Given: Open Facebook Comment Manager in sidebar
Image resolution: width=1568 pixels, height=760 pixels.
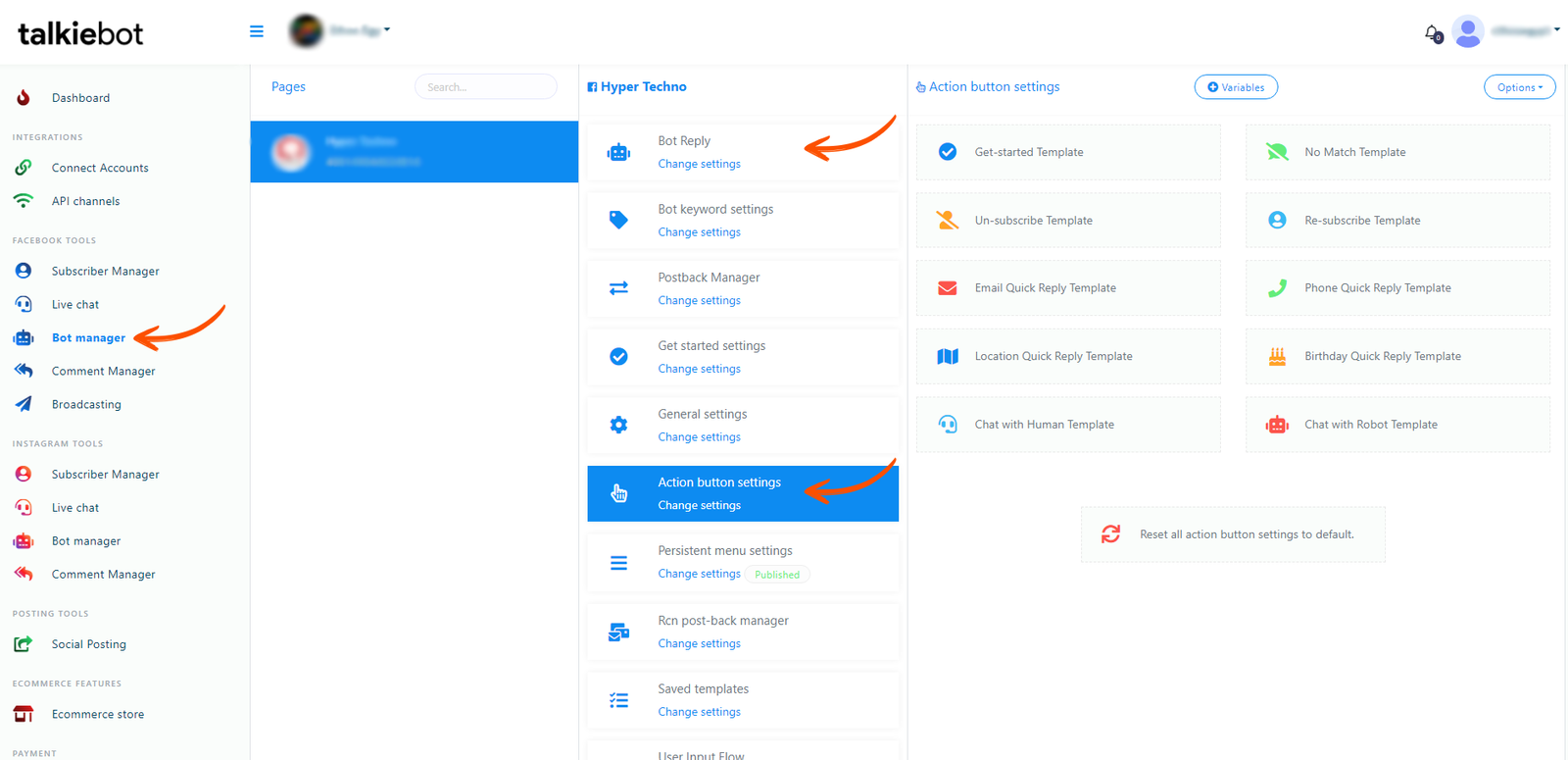Looking at the screenshot, I should pos(103,371).
